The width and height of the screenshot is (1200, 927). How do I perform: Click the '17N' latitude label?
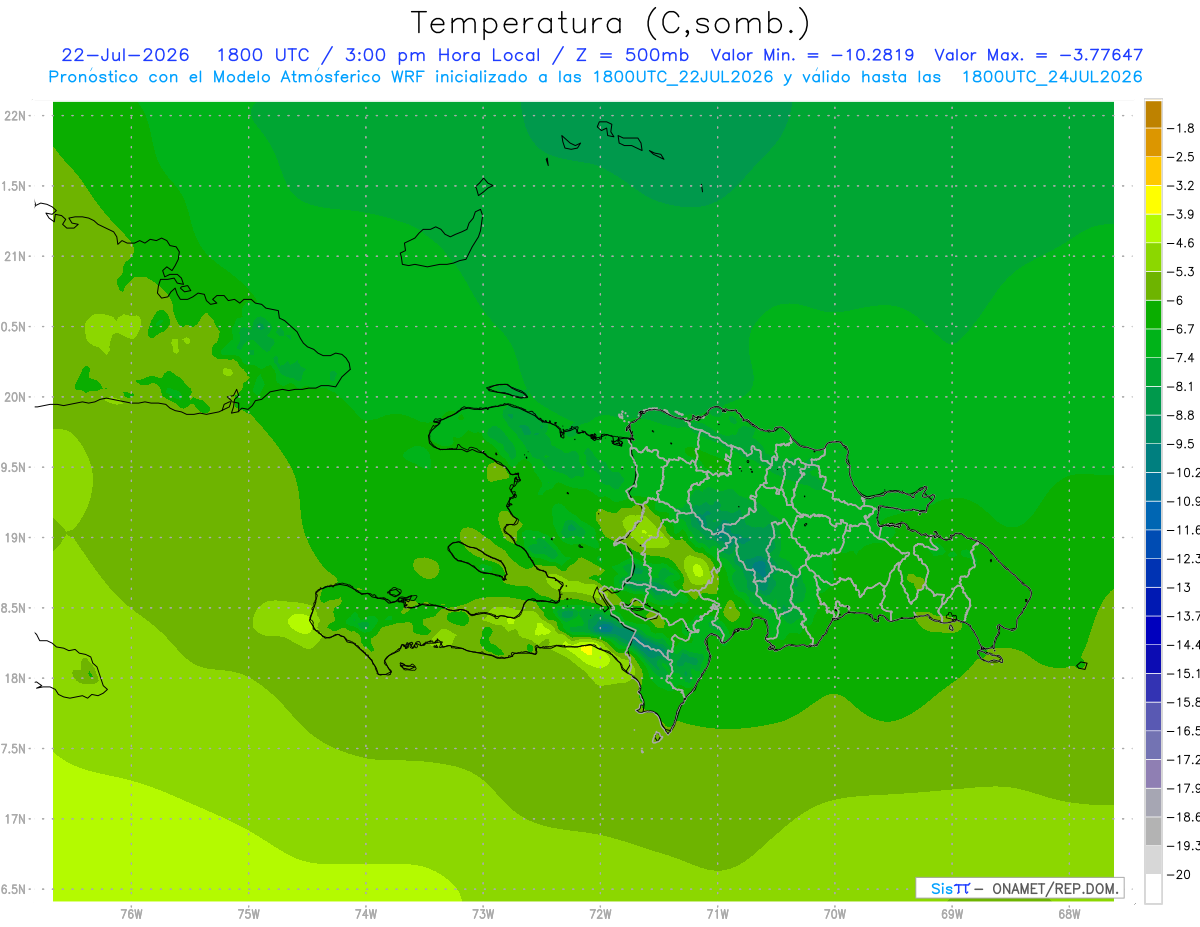(15, 819)
